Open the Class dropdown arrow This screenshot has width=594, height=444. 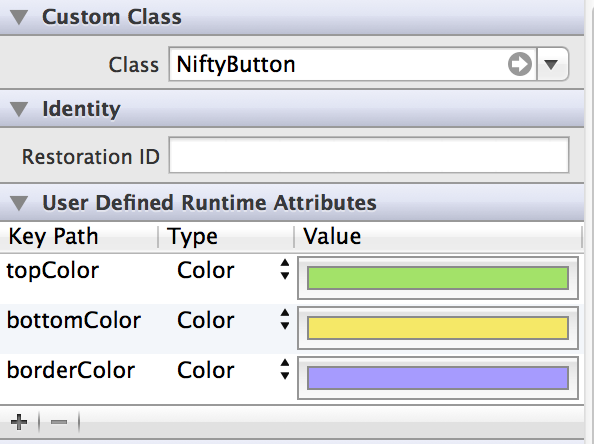tap(552, 64)
